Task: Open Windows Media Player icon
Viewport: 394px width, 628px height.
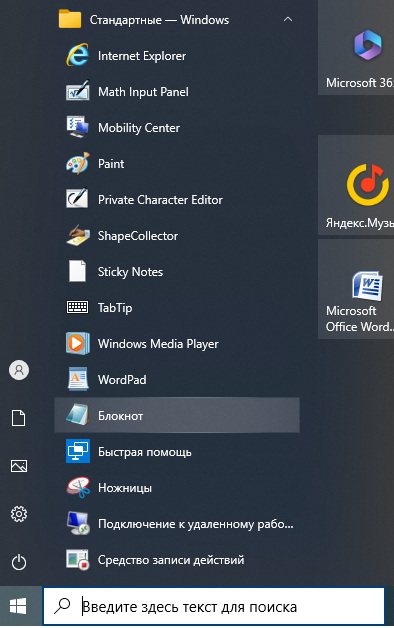Action: [x=77, y=344]
